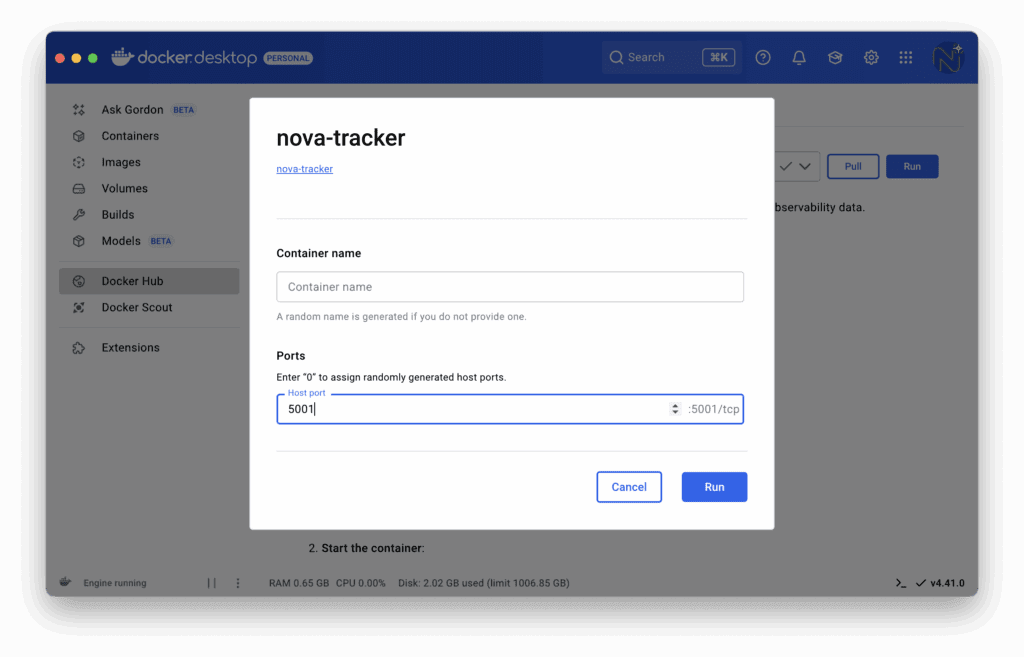Click inside the Host port field

[x=510, y=409]
